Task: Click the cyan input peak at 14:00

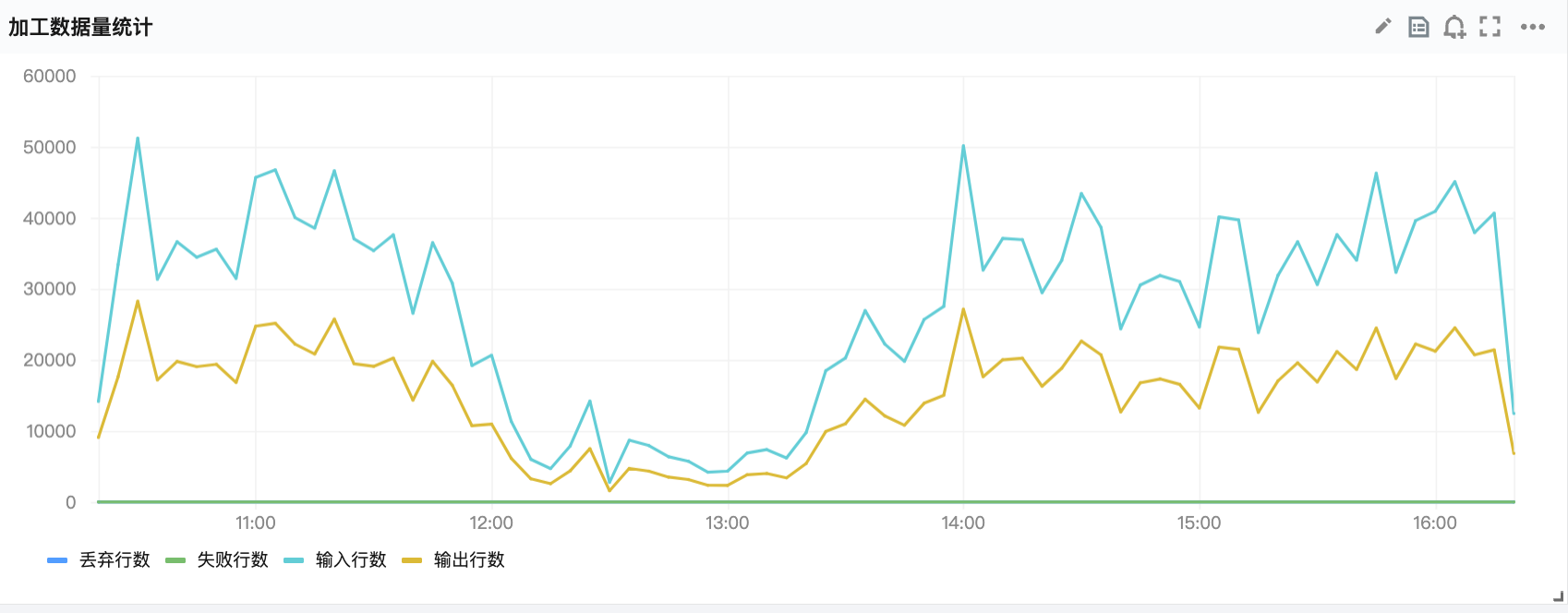Action: pyautogui.click(x=963, y=146)
